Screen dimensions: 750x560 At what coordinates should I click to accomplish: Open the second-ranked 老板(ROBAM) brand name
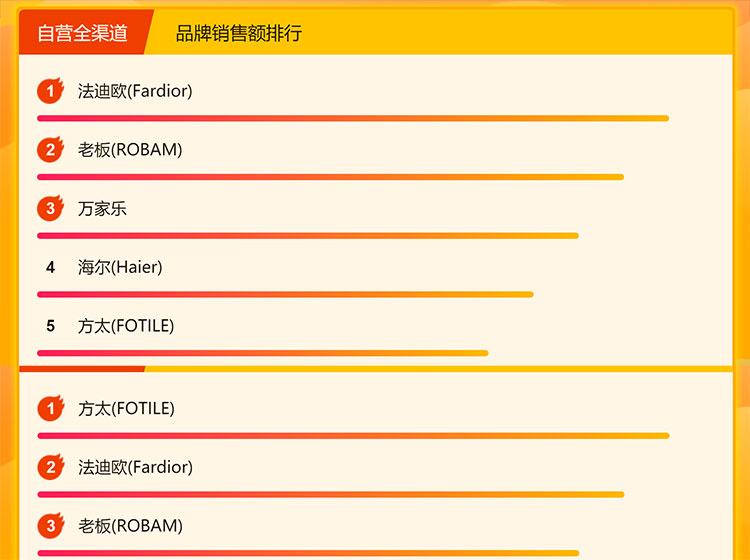130,150
